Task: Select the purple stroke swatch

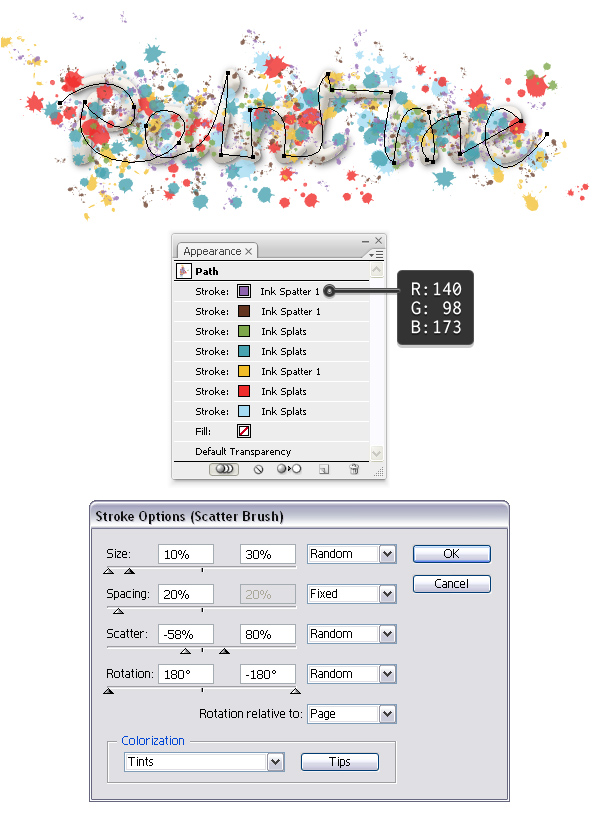Action: pos(244,291)
